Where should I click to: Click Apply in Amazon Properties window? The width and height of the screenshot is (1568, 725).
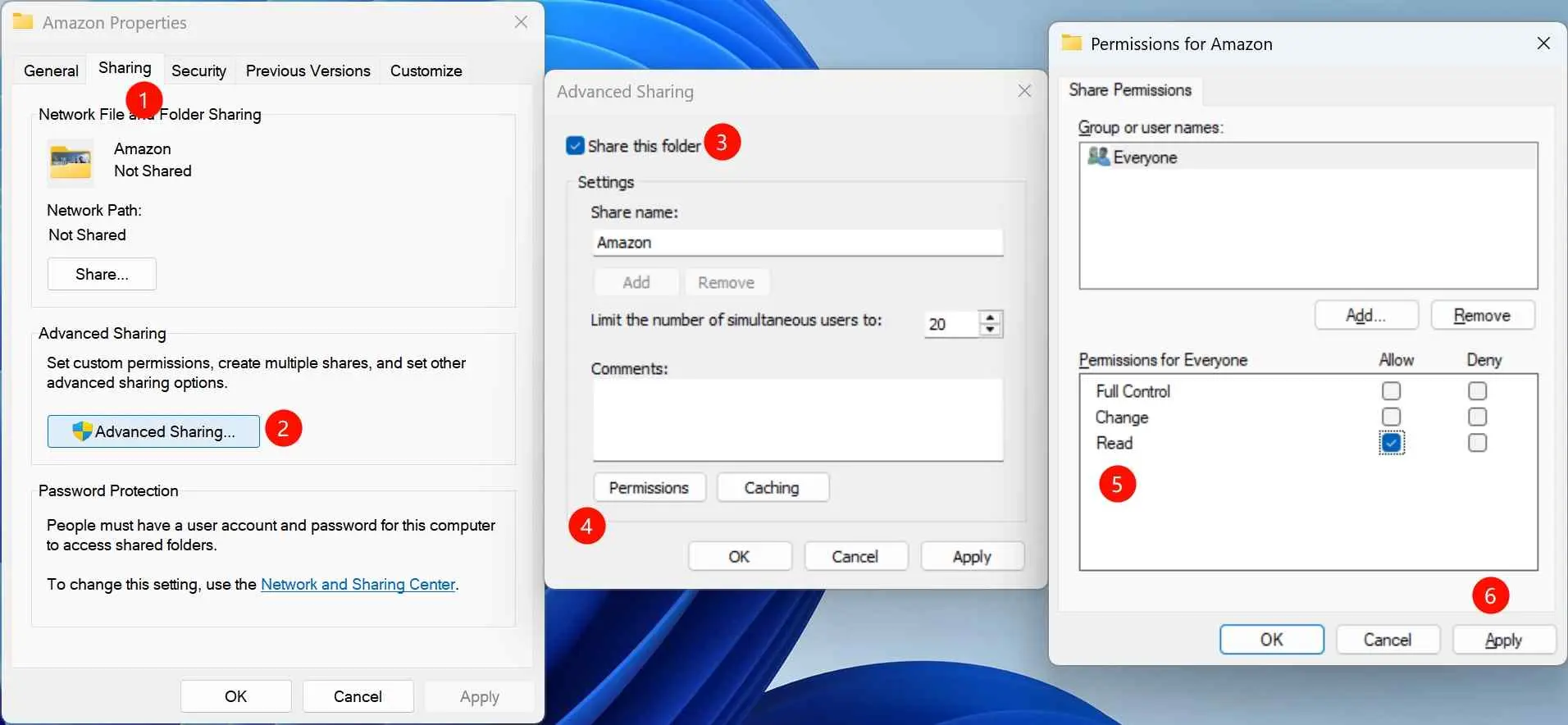(x=479, y=696)
